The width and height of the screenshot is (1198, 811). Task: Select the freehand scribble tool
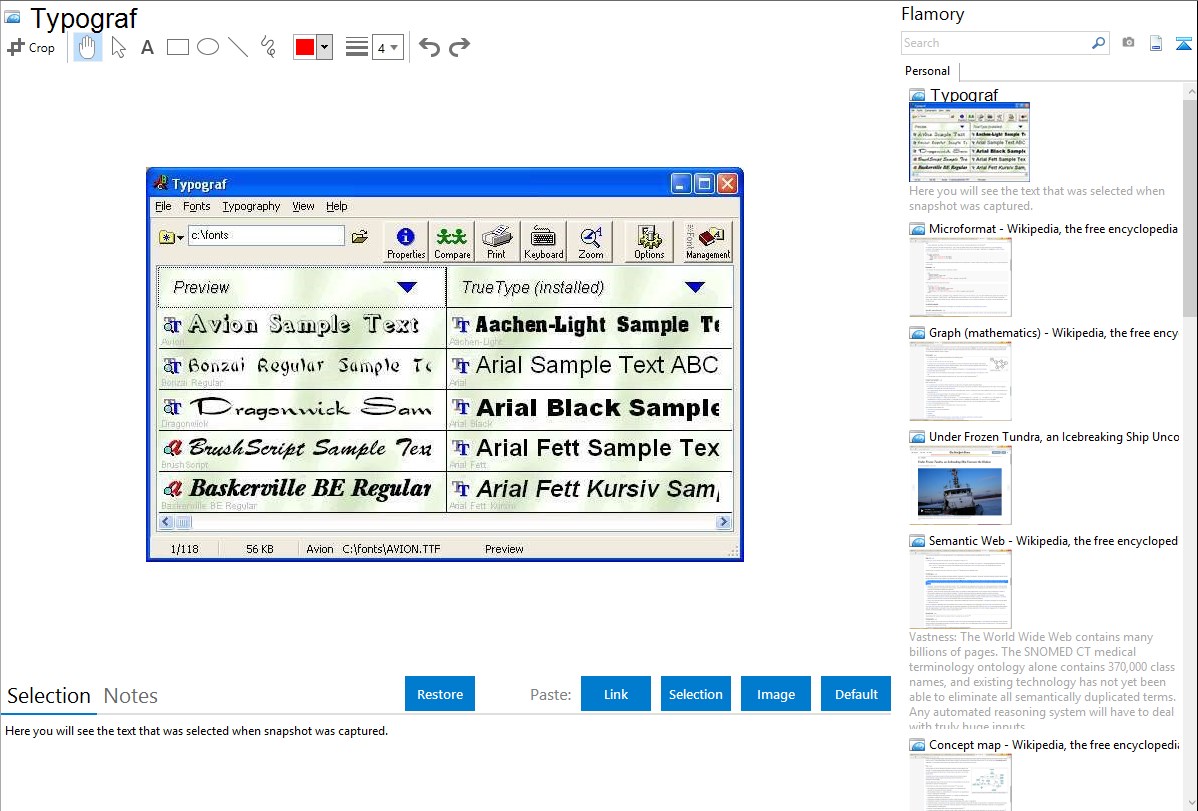[268, 47]
